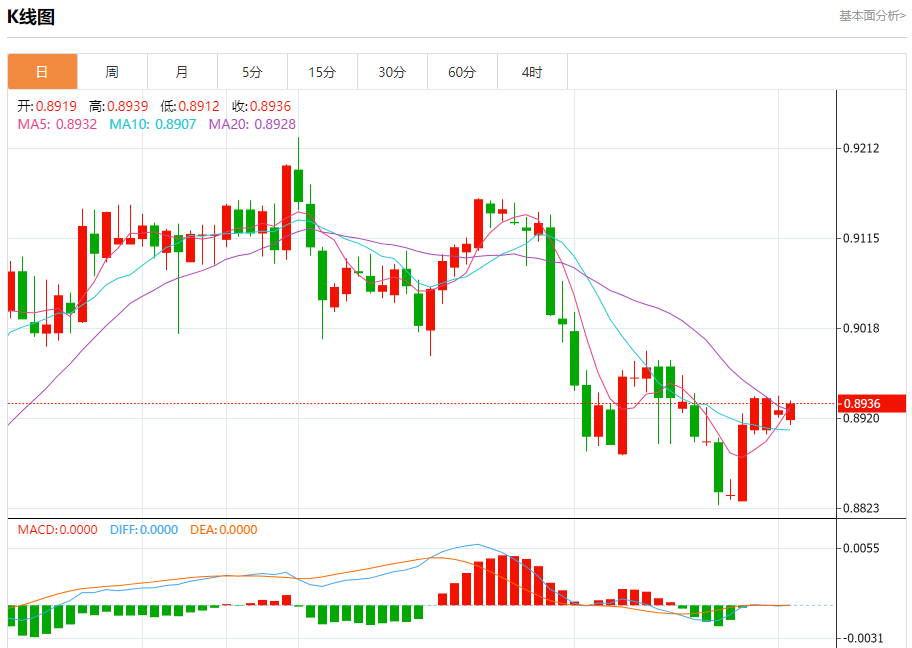Click the tallest MACD red histogram bar
912x648 pixels.
(x=503, y=581)
